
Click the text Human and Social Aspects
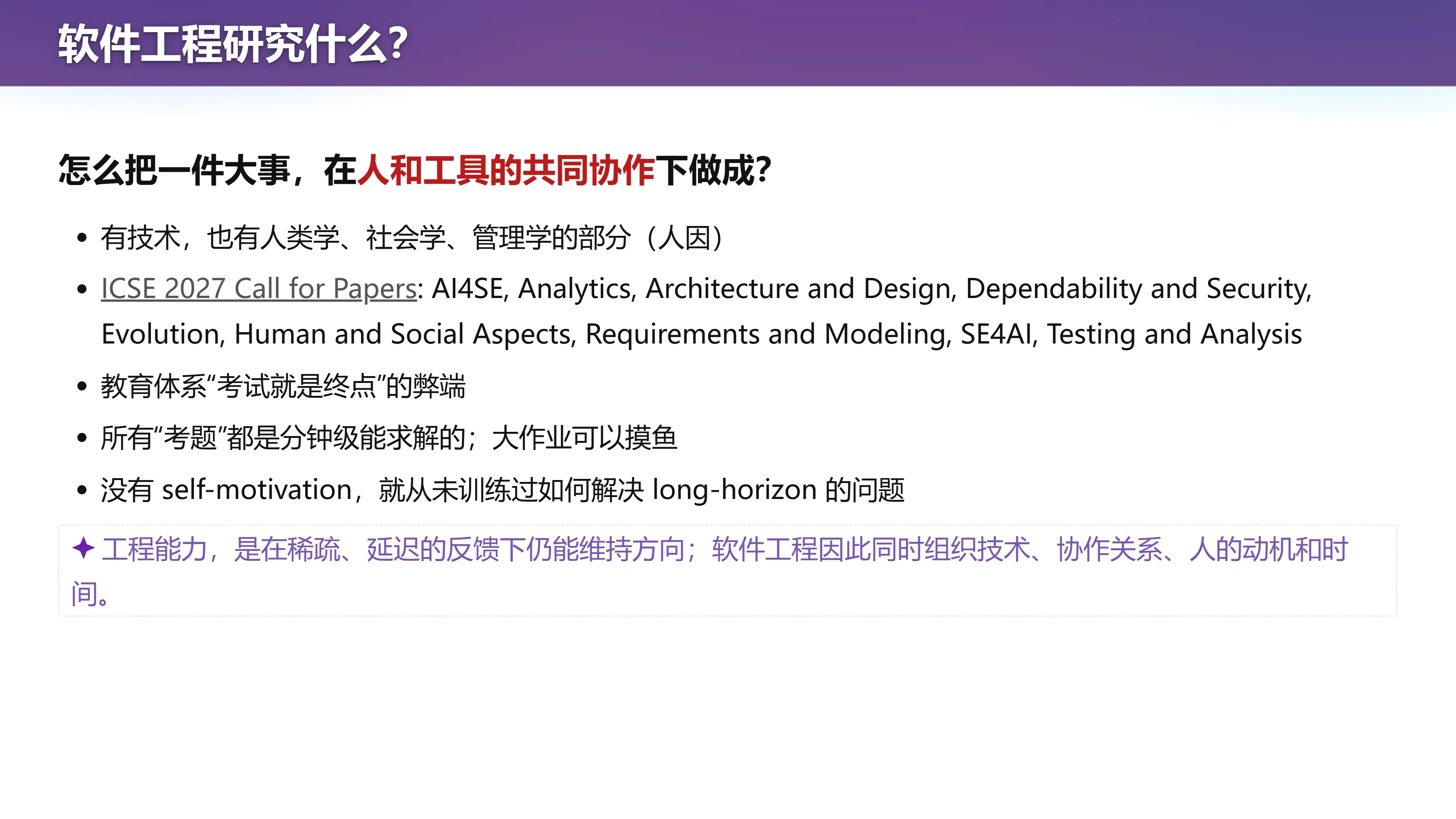coord(403,334)
